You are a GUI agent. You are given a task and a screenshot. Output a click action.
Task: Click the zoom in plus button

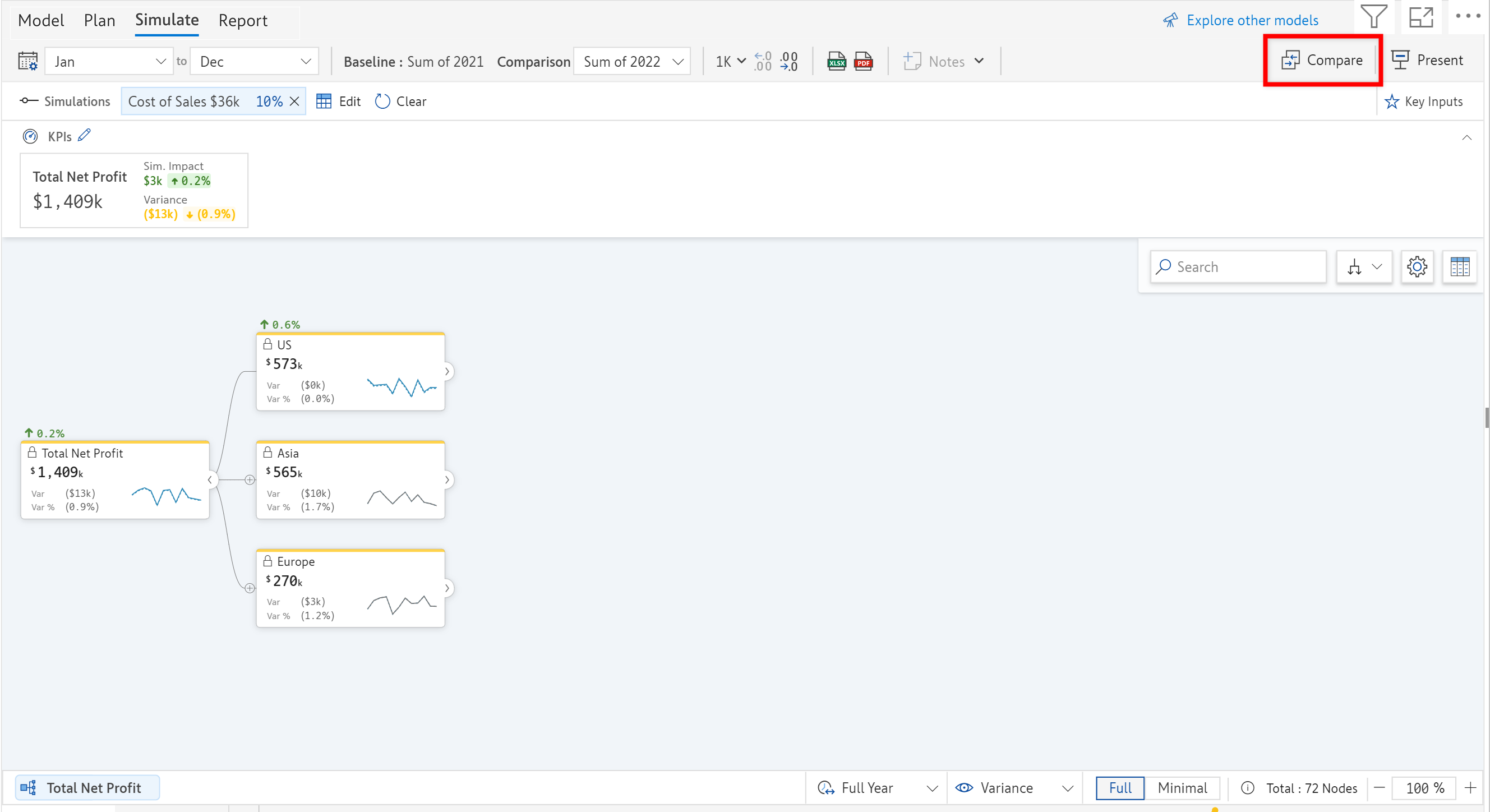(x=1470, y=788)
